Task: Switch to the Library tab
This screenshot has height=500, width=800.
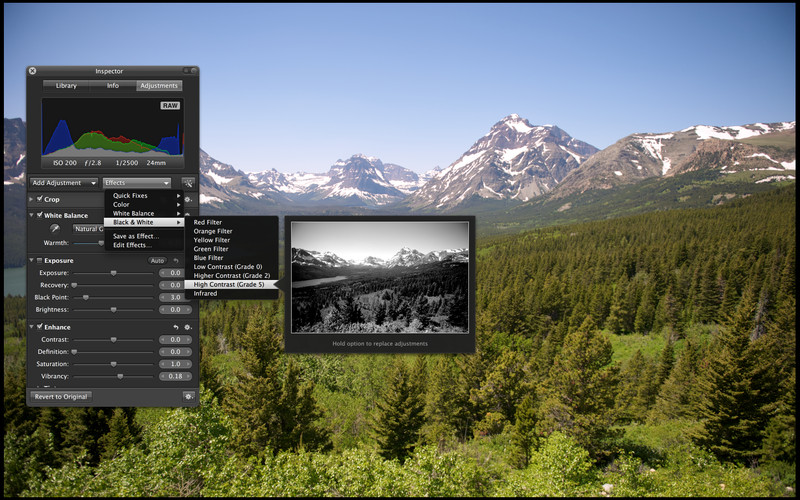Action: tap(65, 86)
